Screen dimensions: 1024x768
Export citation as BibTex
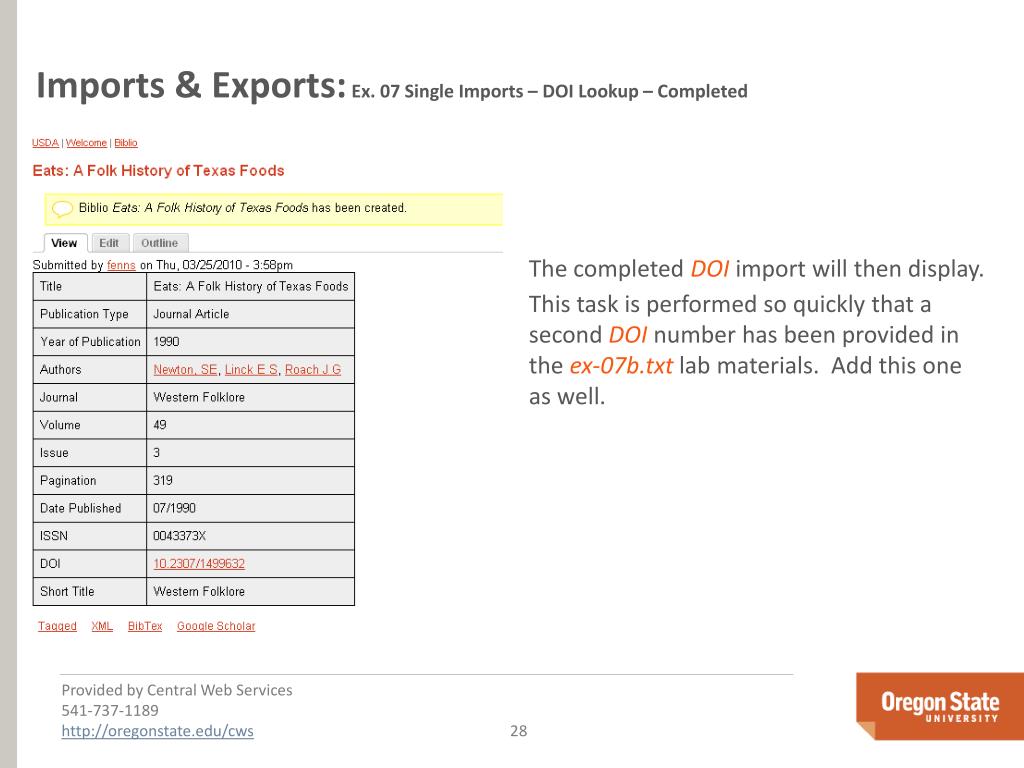pos(145,626)
